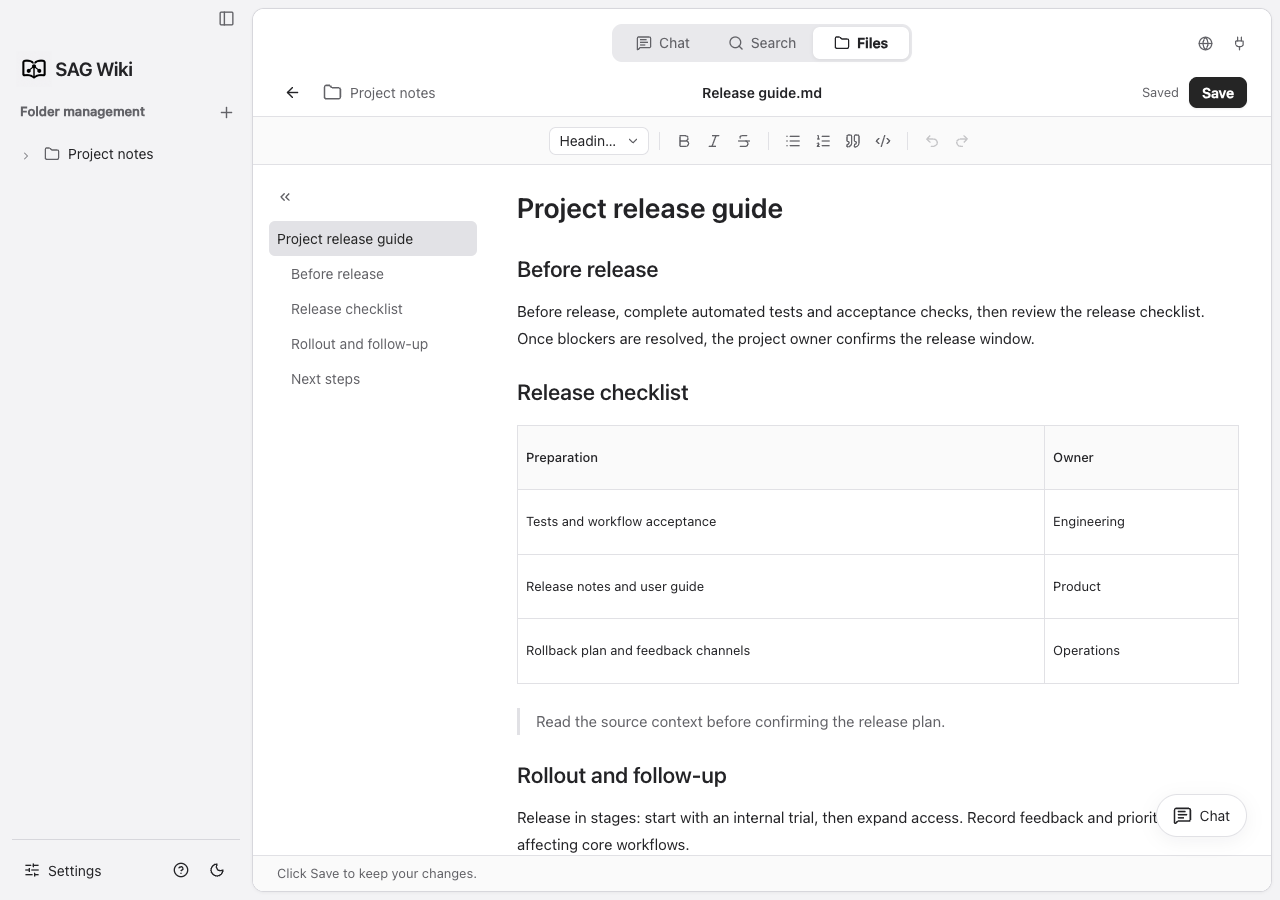Click the Operations table cell

[x=1141, y=650]
